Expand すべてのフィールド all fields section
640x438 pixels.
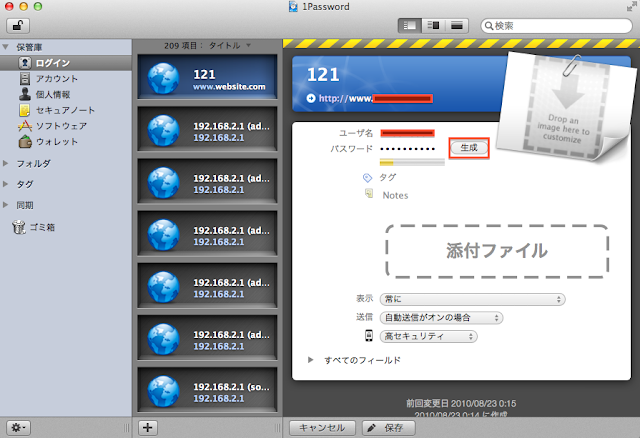[x=311, y=360]
